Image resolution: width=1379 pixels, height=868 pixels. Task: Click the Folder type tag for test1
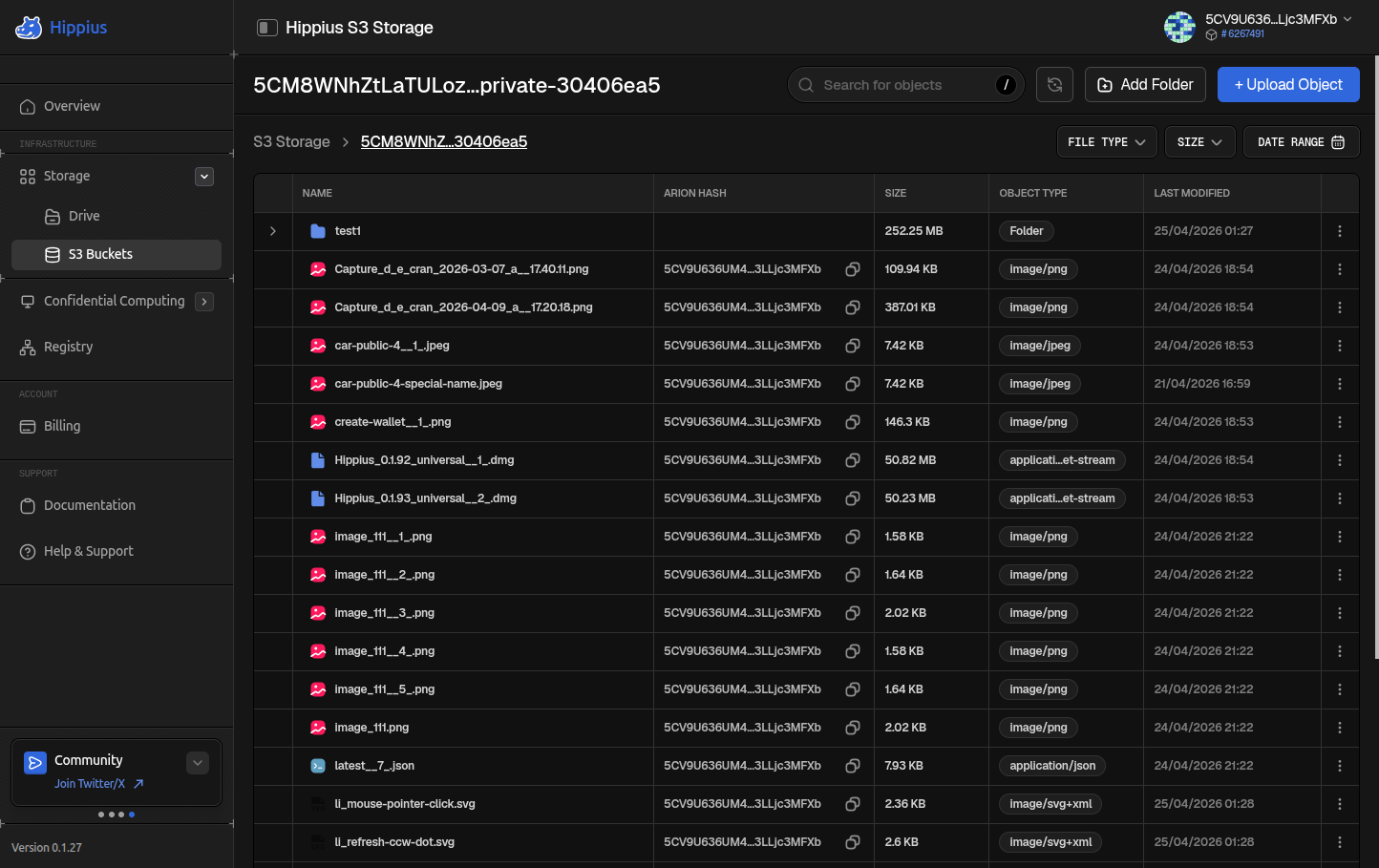[x=1027, y=231]
